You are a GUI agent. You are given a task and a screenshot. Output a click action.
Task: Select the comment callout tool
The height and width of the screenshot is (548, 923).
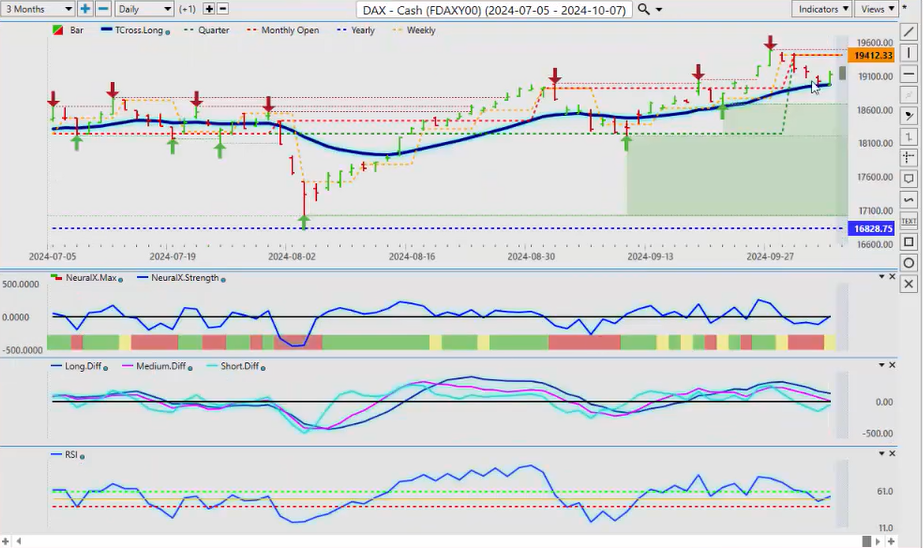point(908,178)
